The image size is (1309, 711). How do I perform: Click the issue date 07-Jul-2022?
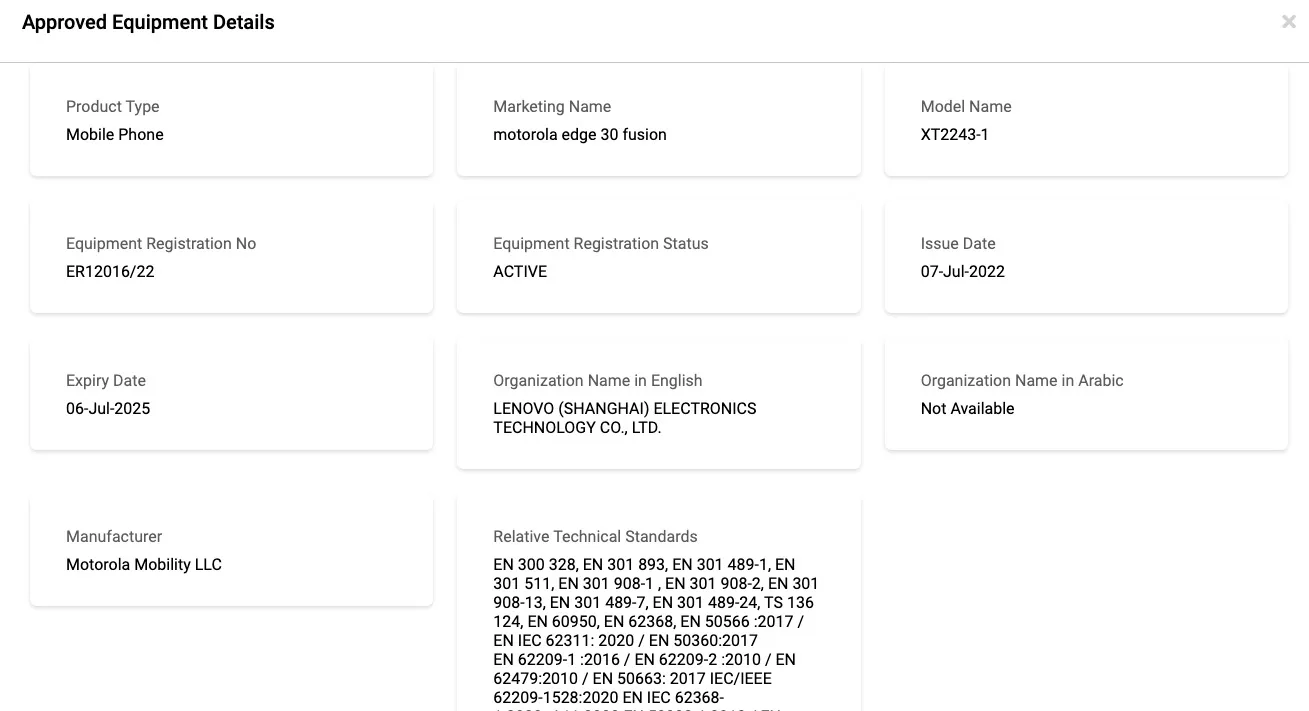tap(963, 271)
